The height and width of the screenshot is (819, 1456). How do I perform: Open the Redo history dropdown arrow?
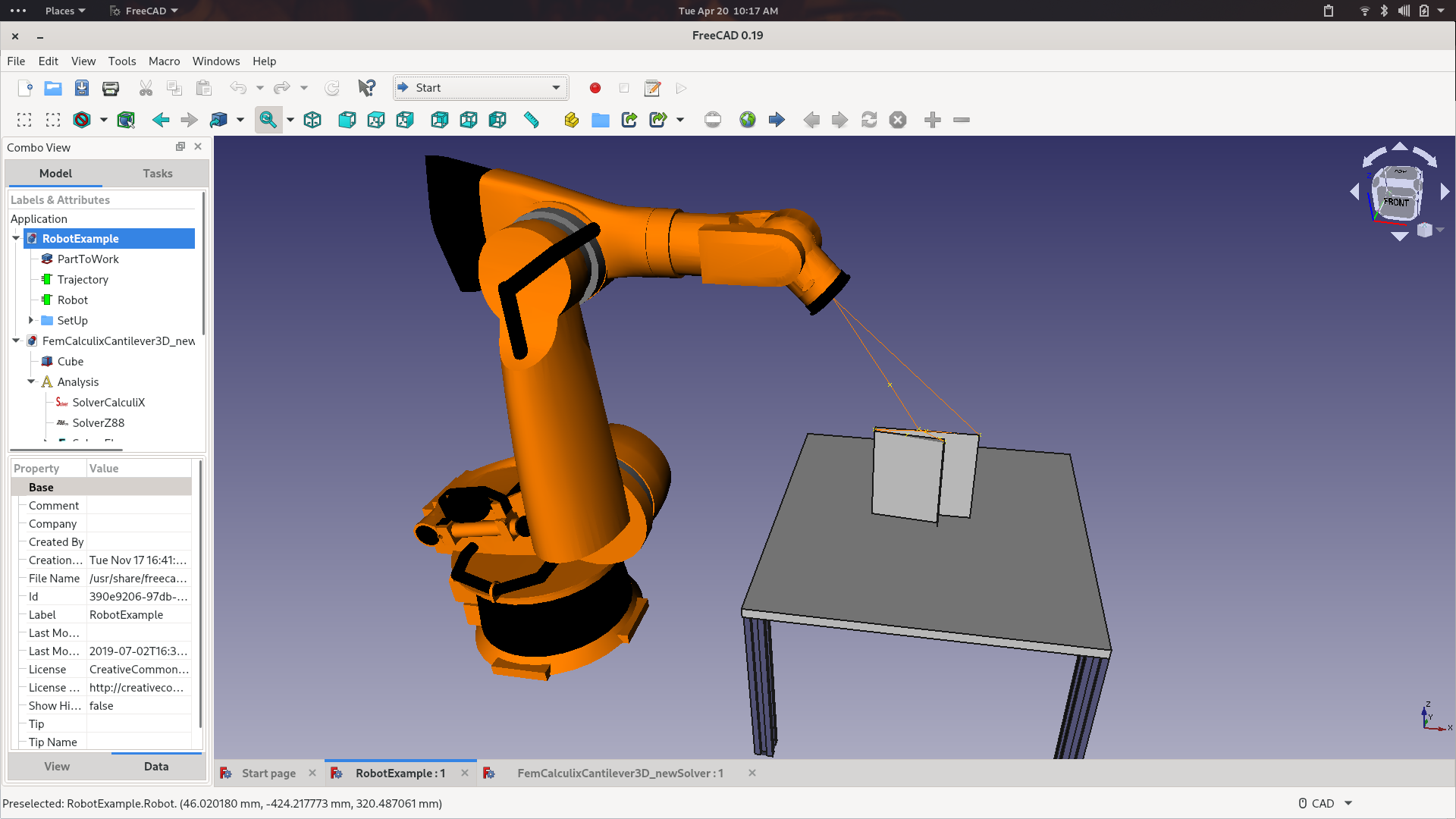tap(304, 88)
